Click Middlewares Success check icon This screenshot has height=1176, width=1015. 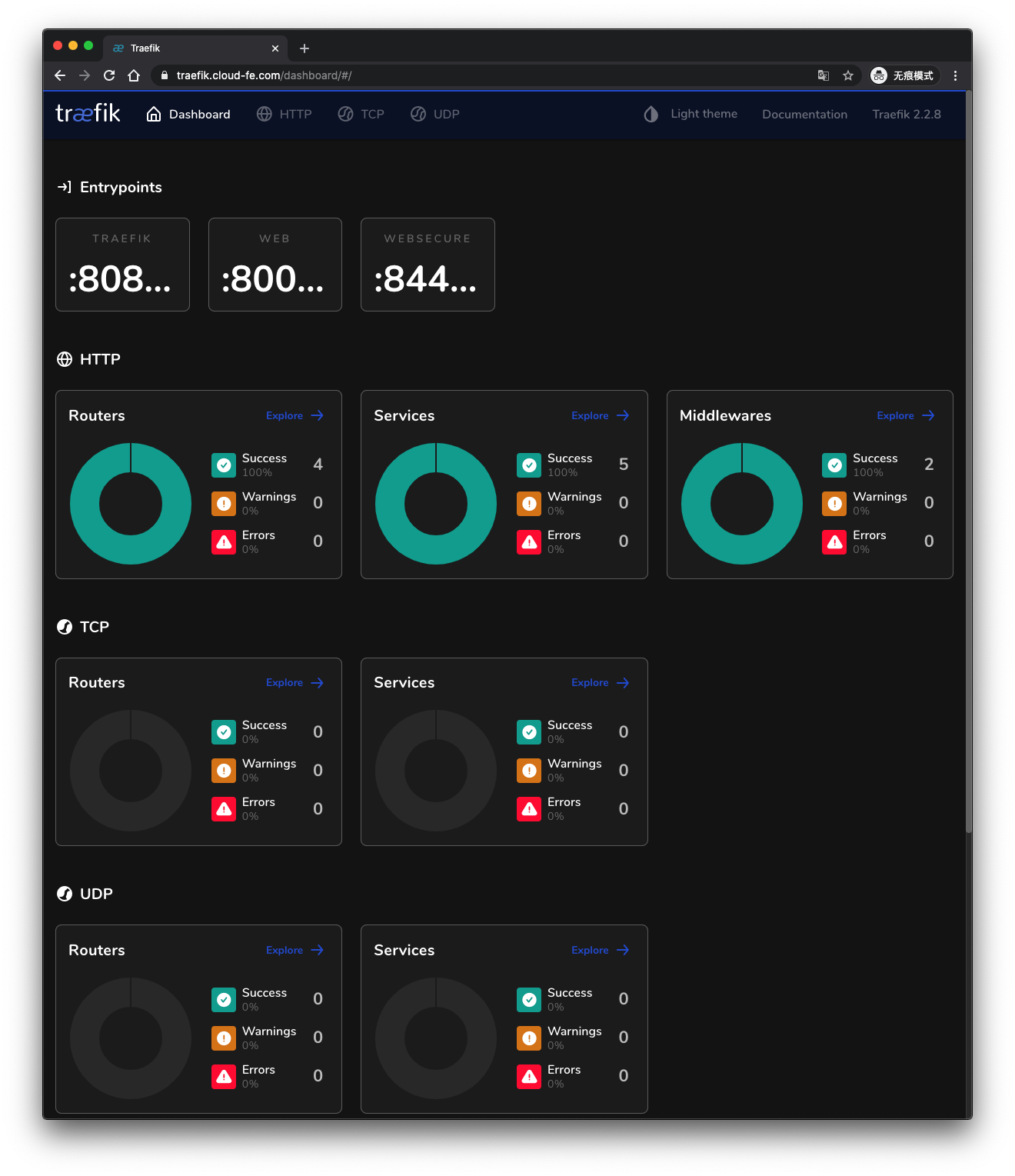pyautogui.click(x=834, y=465)
